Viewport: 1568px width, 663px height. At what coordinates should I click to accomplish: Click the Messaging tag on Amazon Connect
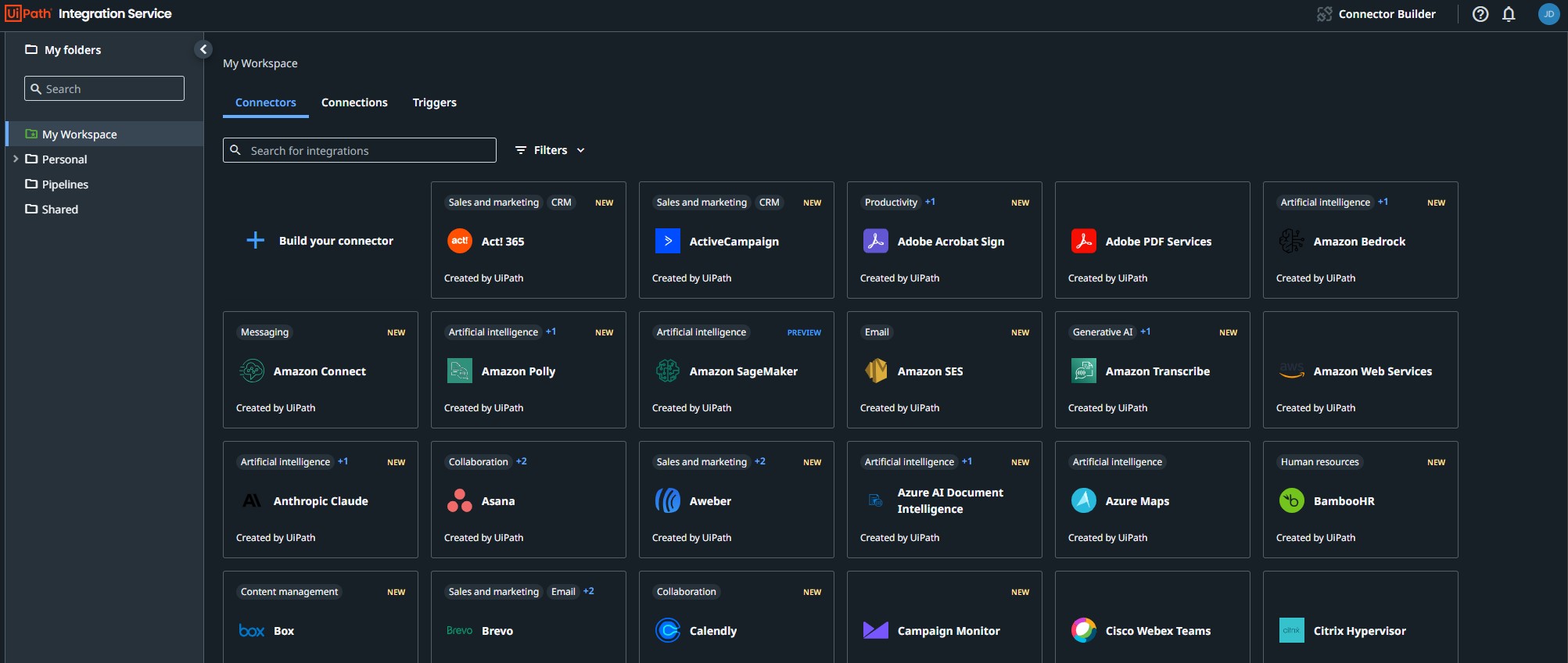[x=264, y=332]
